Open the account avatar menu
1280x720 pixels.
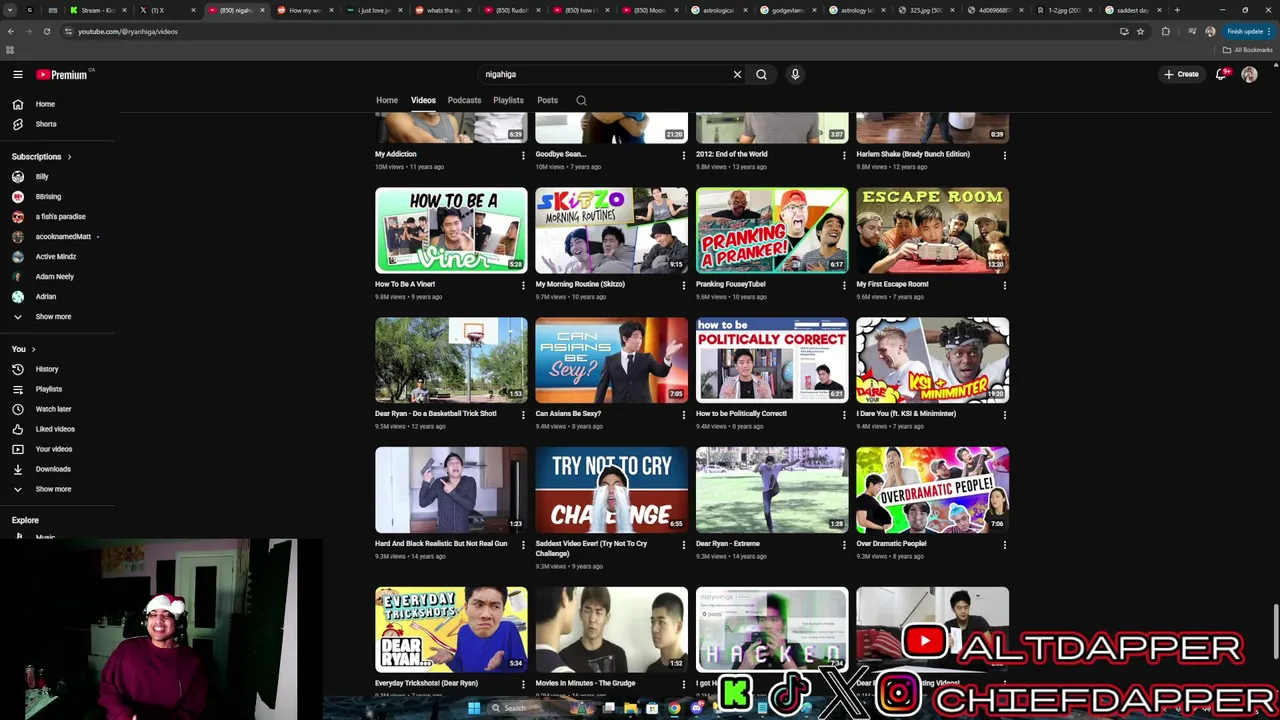pyautogui.click(x=1249, y=74)
